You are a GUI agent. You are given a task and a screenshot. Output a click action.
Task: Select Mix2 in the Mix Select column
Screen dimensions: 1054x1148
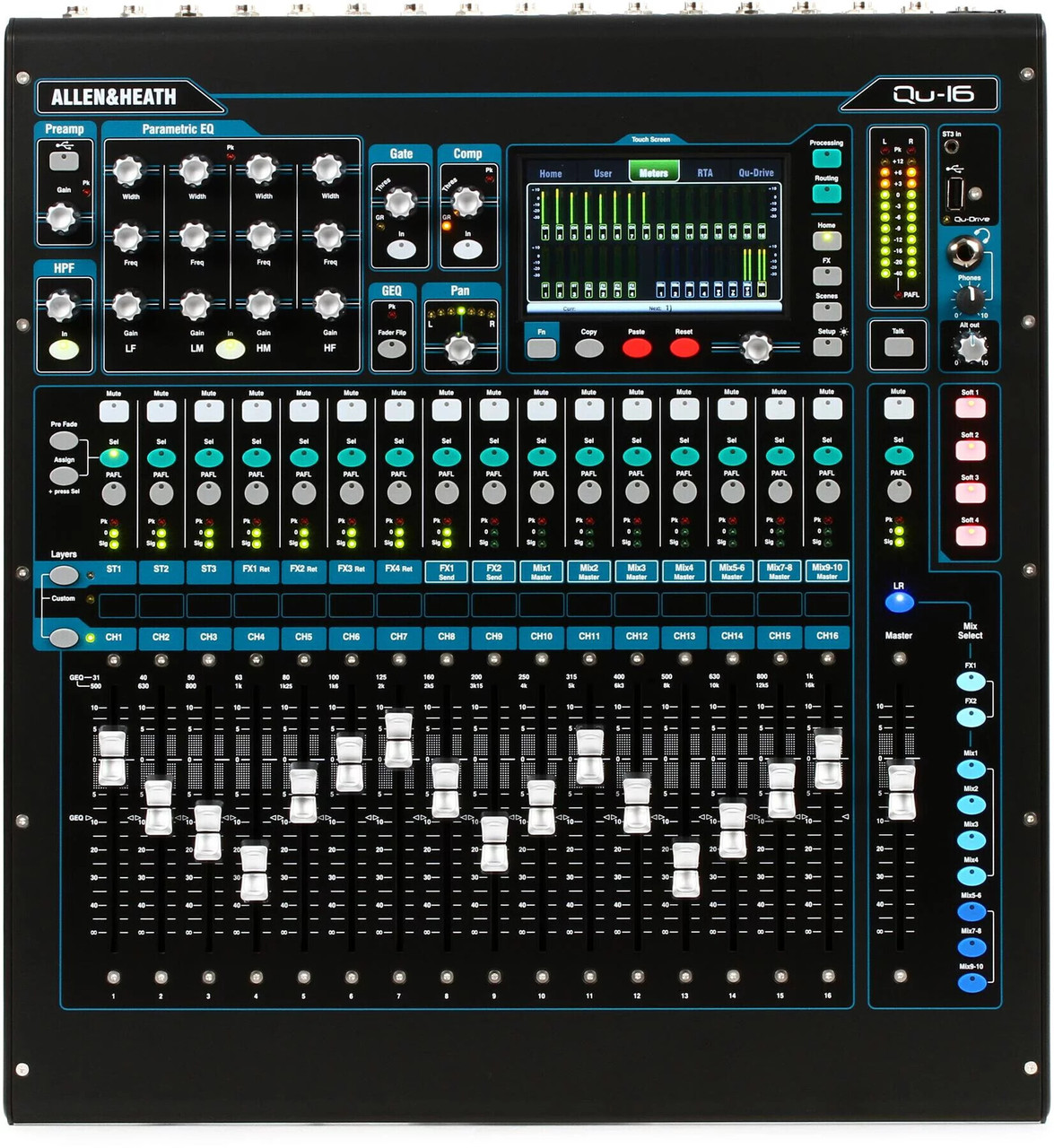click(x=971, y=804)
